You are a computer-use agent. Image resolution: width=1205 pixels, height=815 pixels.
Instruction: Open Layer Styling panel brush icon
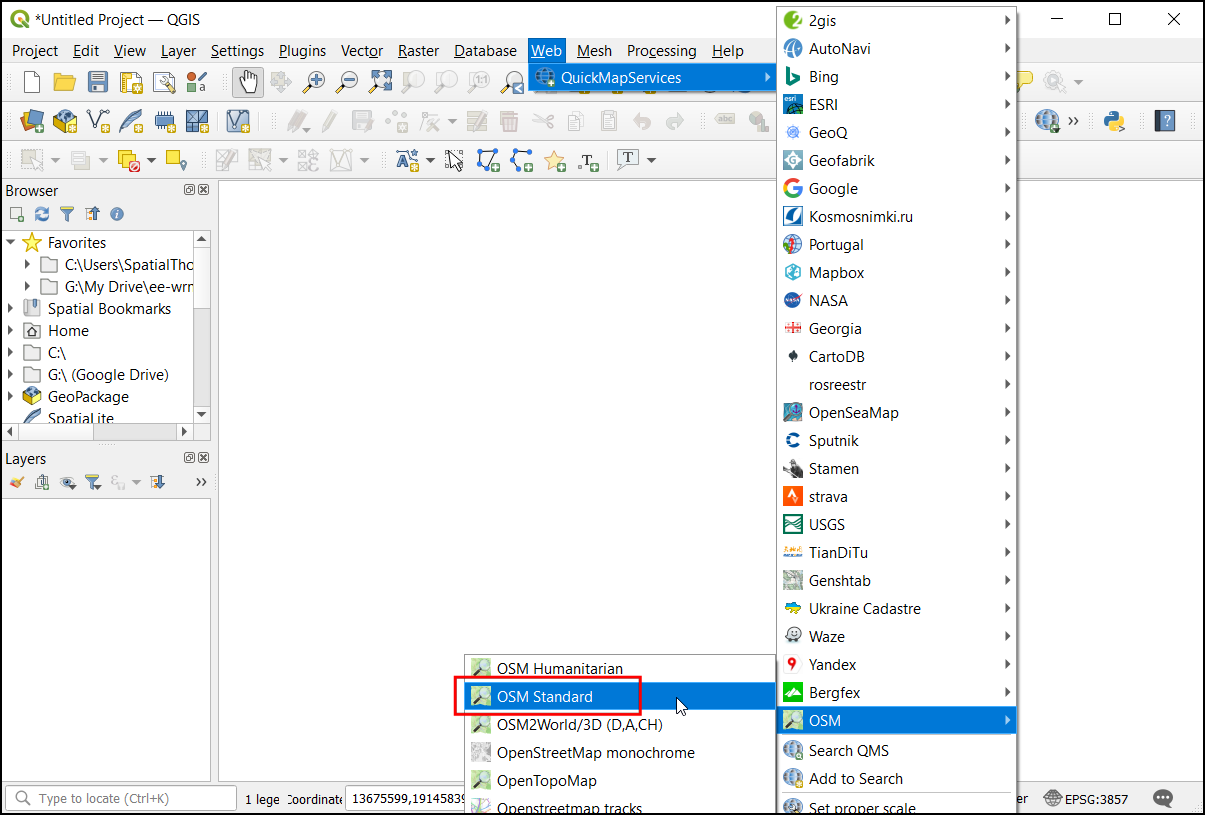click(x=16, y=482)
